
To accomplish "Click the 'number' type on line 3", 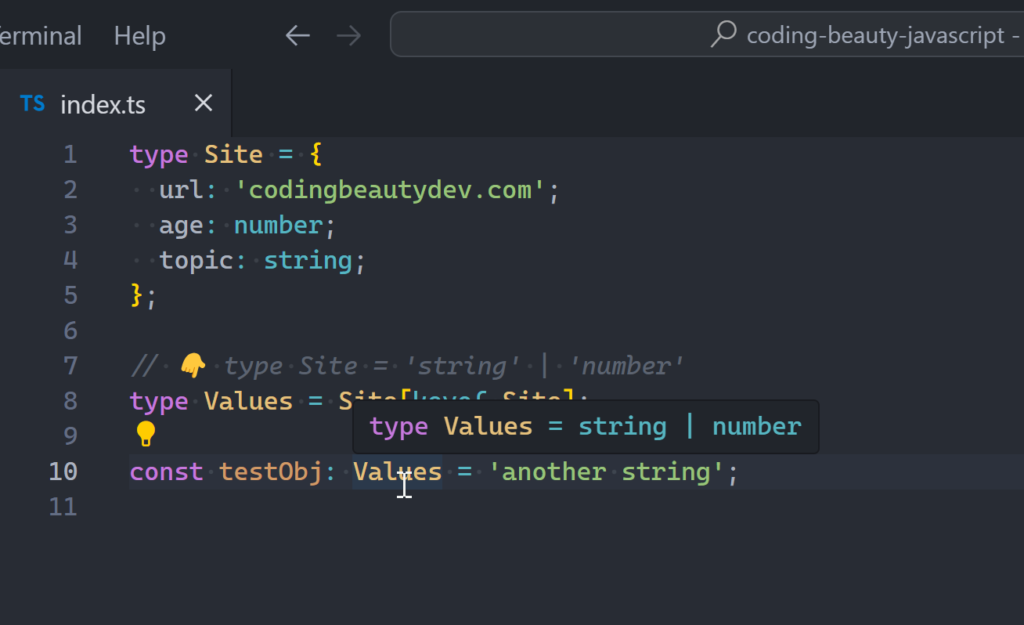I will click(x=278, y=225).
